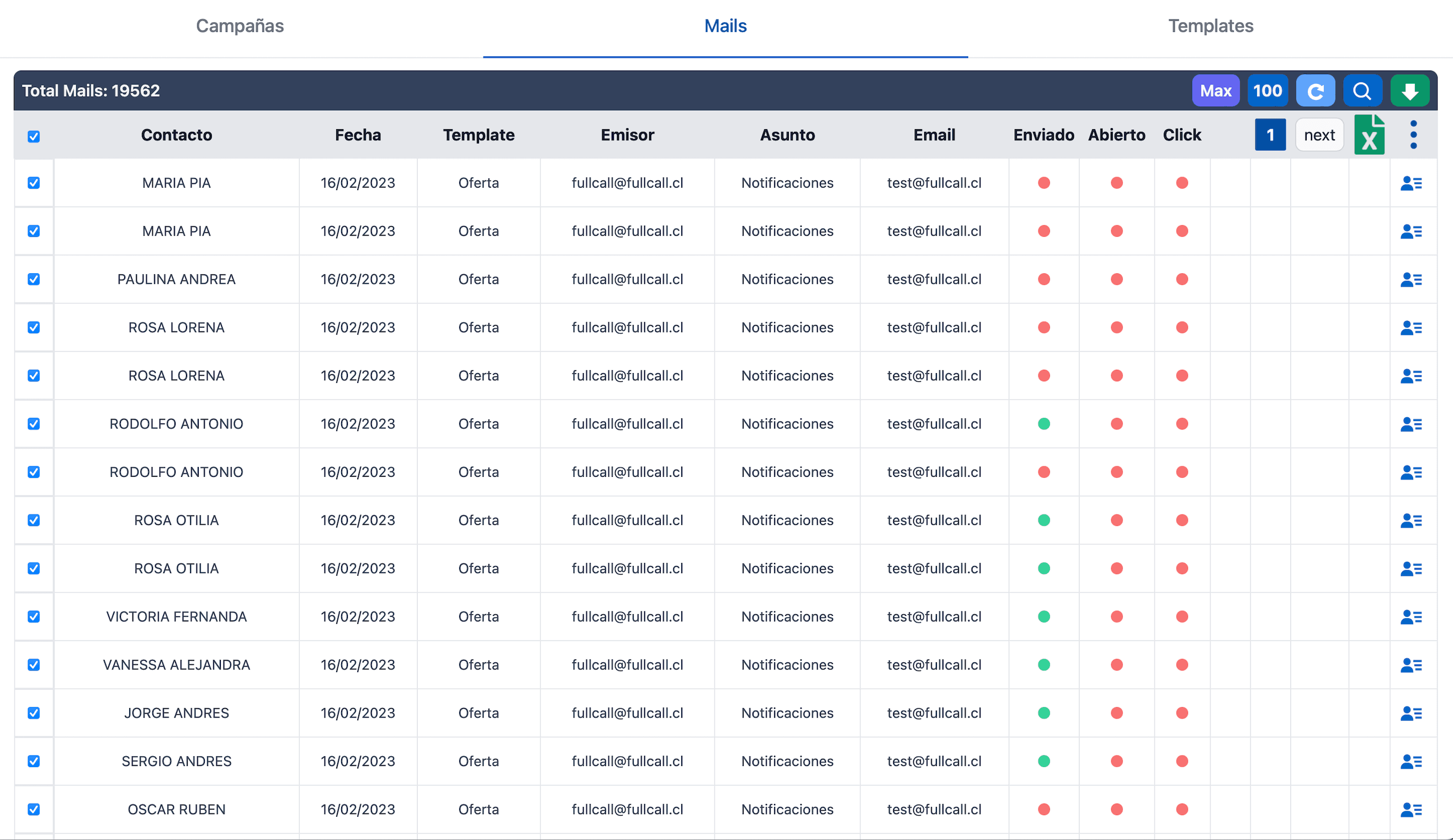
Task: Click the 100 rows button
Action: coord(1267,91)
